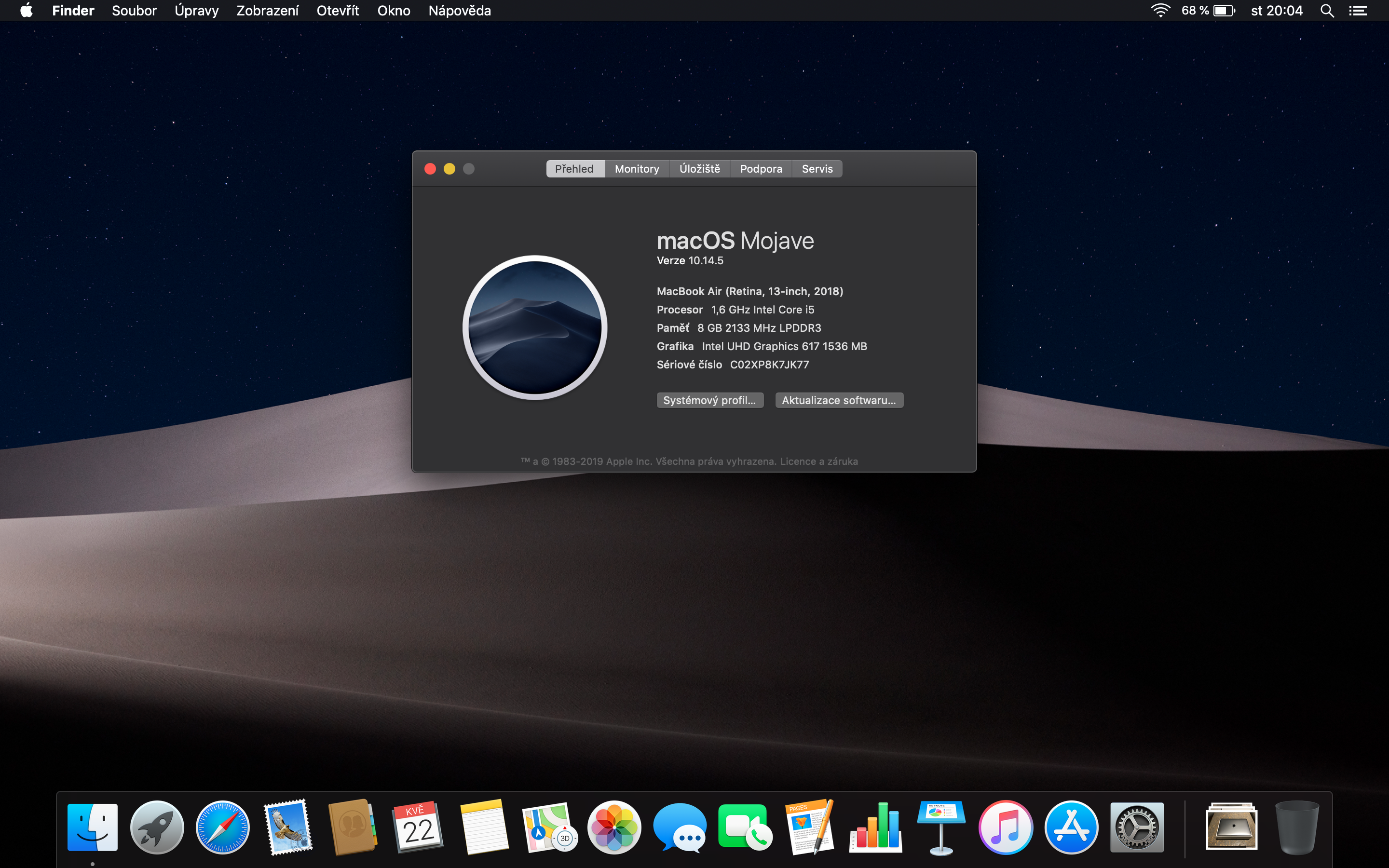Open Safari from the Dock
Viewport: 1389px width, 868px height.
click(223, 827)
